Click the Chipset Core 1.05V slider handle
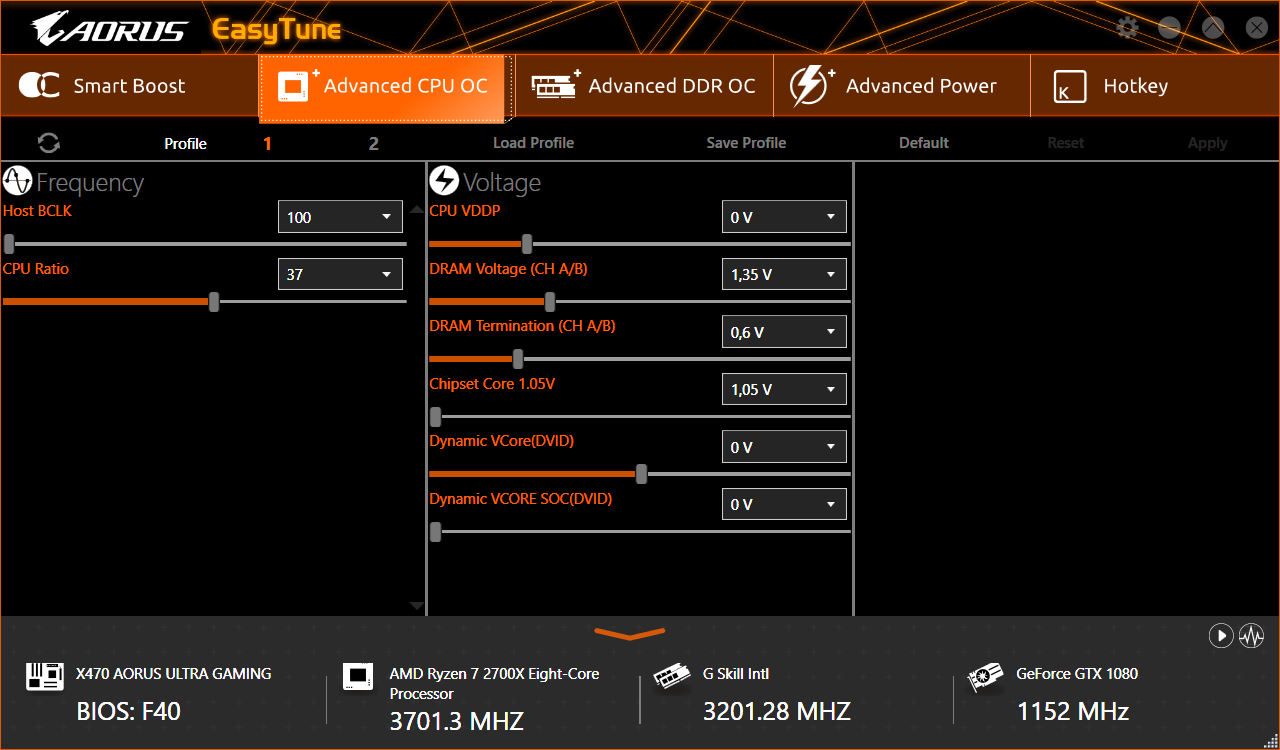Screen dimensions: 1280x750 coord(435,416)
